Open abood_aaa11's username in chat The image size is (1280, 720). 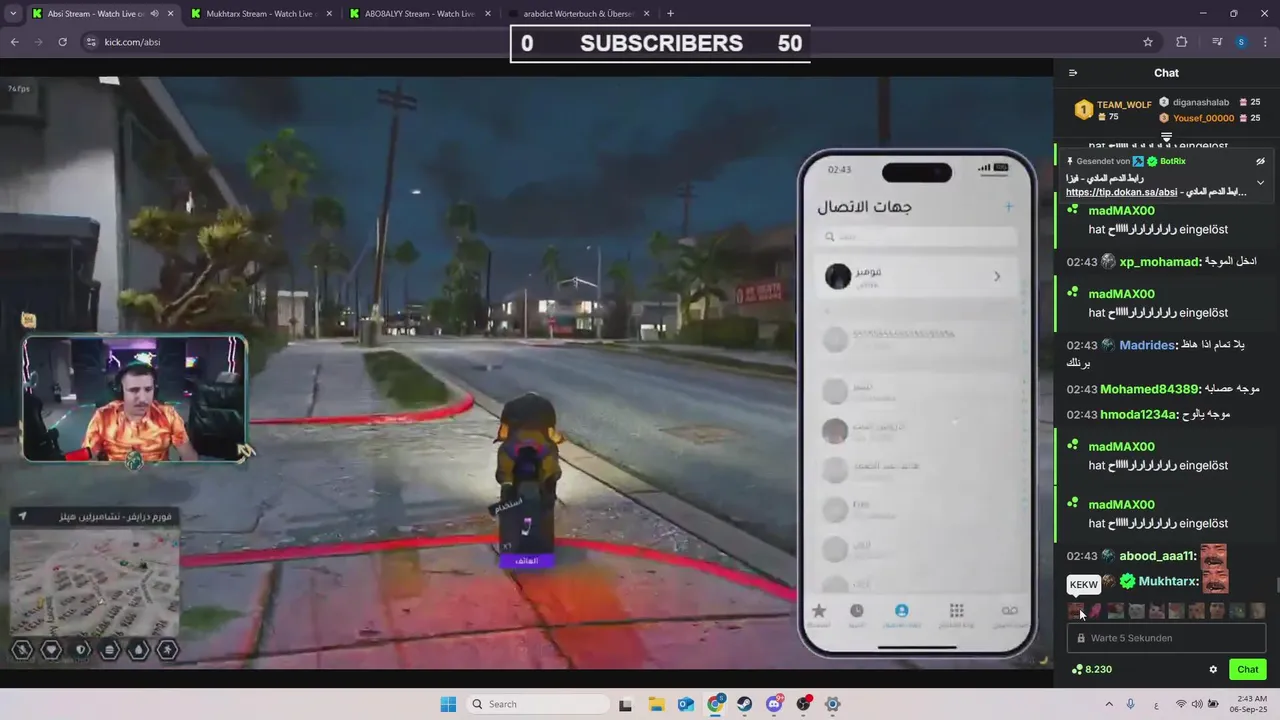click(x=1157, y=556)
